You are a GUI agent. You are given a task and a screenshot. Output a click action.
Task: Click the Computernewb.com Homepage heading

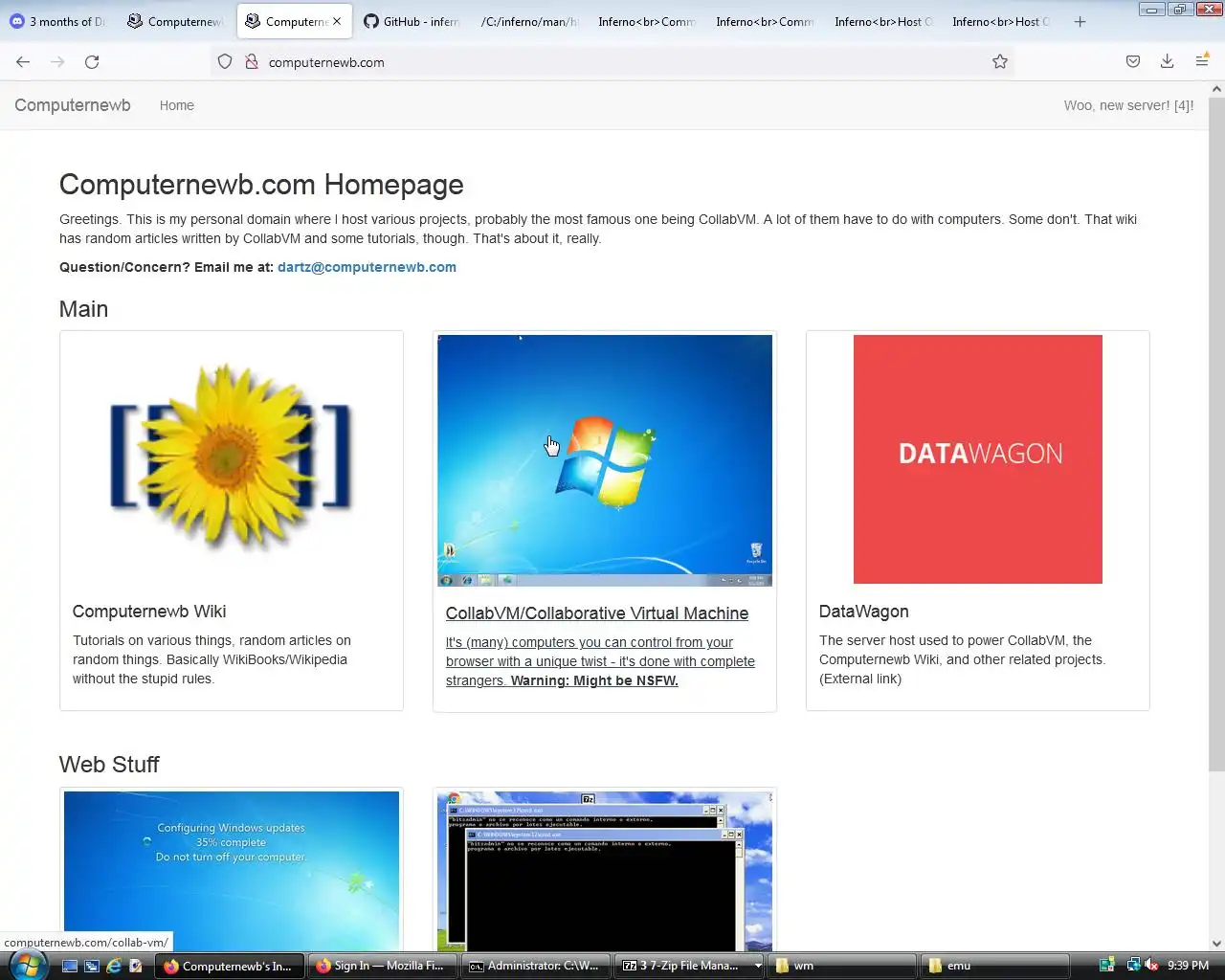[261, 185]
